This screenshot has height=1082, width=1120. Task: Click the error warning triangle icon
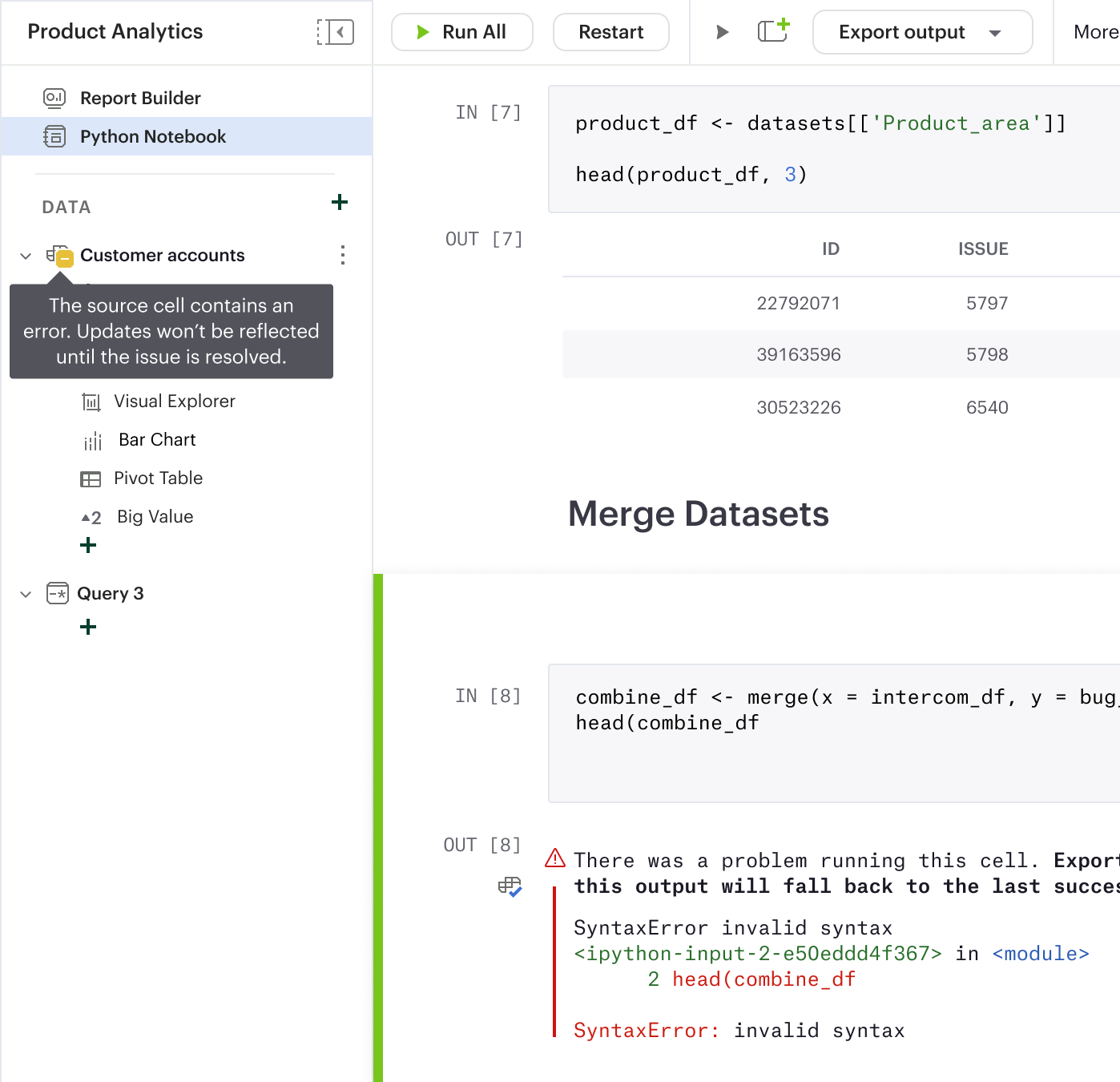pos(555,858)
